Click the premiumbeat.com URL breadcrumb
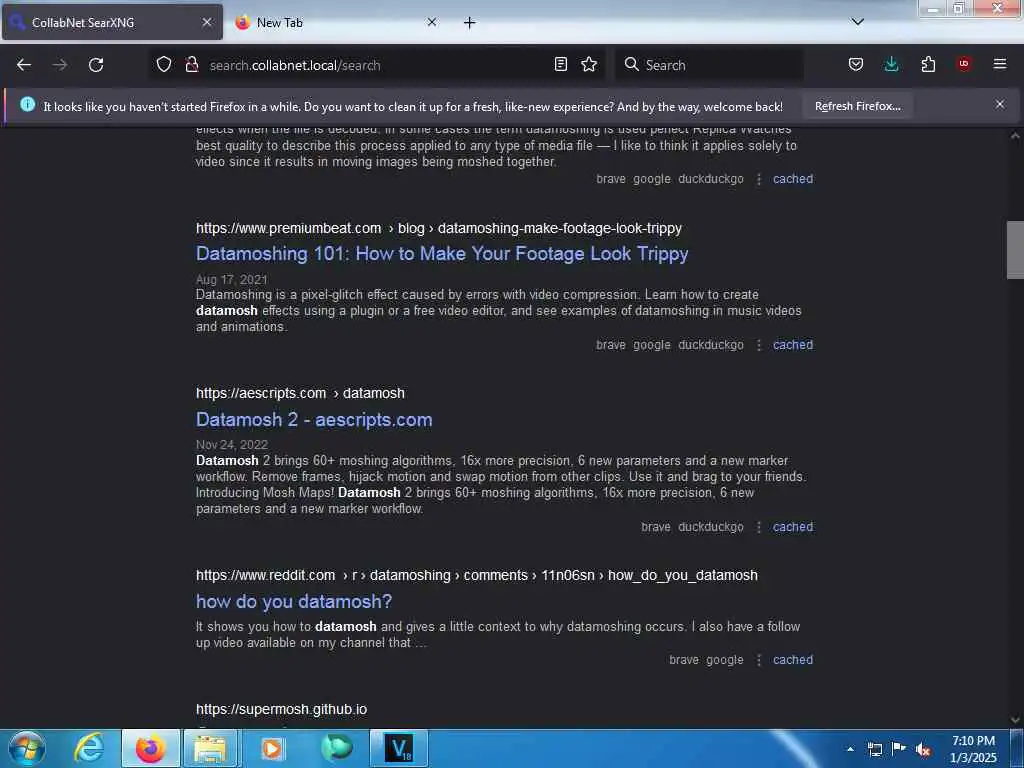 (439, 229)
